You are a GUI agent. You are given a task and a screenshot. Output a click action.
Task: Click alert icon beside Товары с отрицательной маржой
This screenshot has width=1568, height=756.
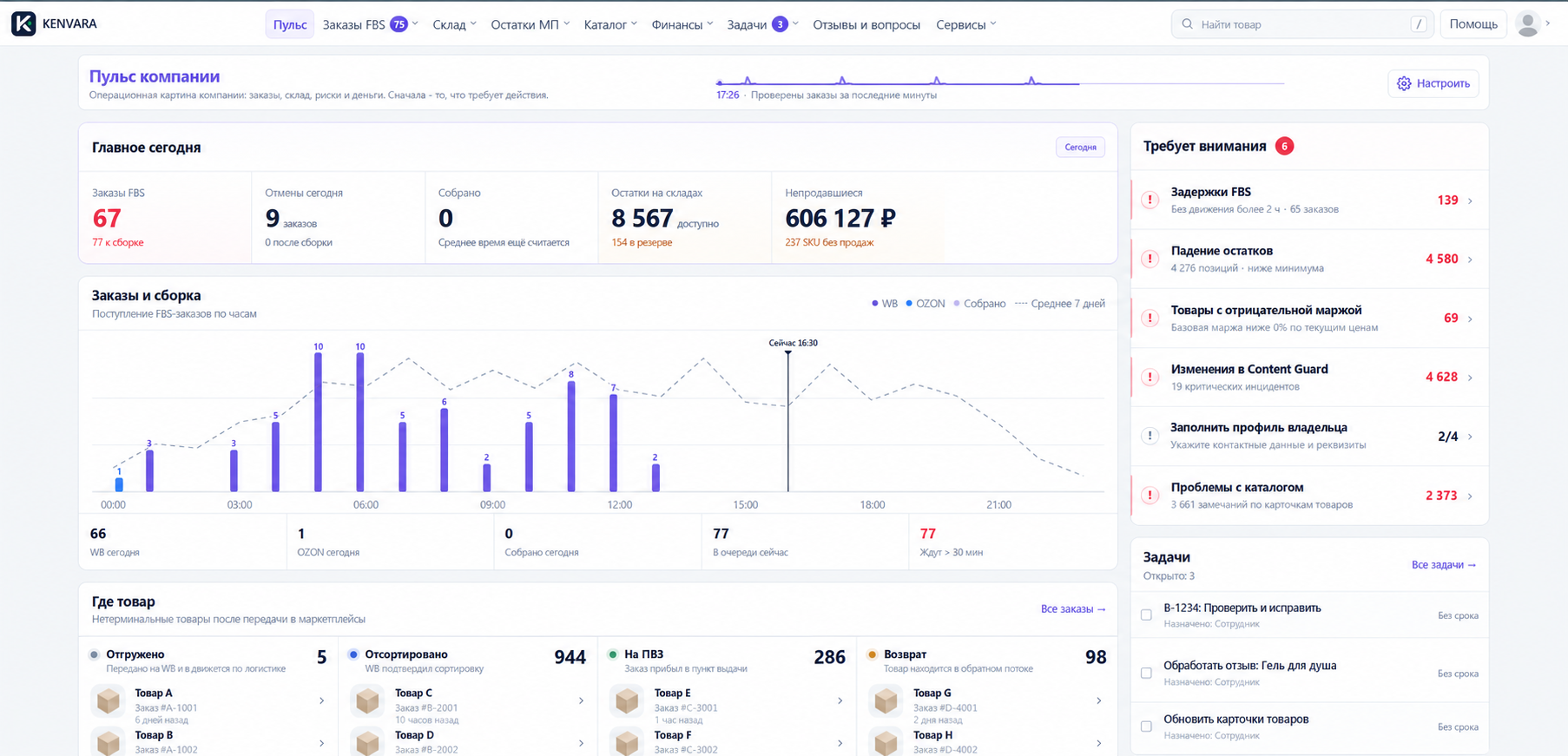click(1150, 318)
